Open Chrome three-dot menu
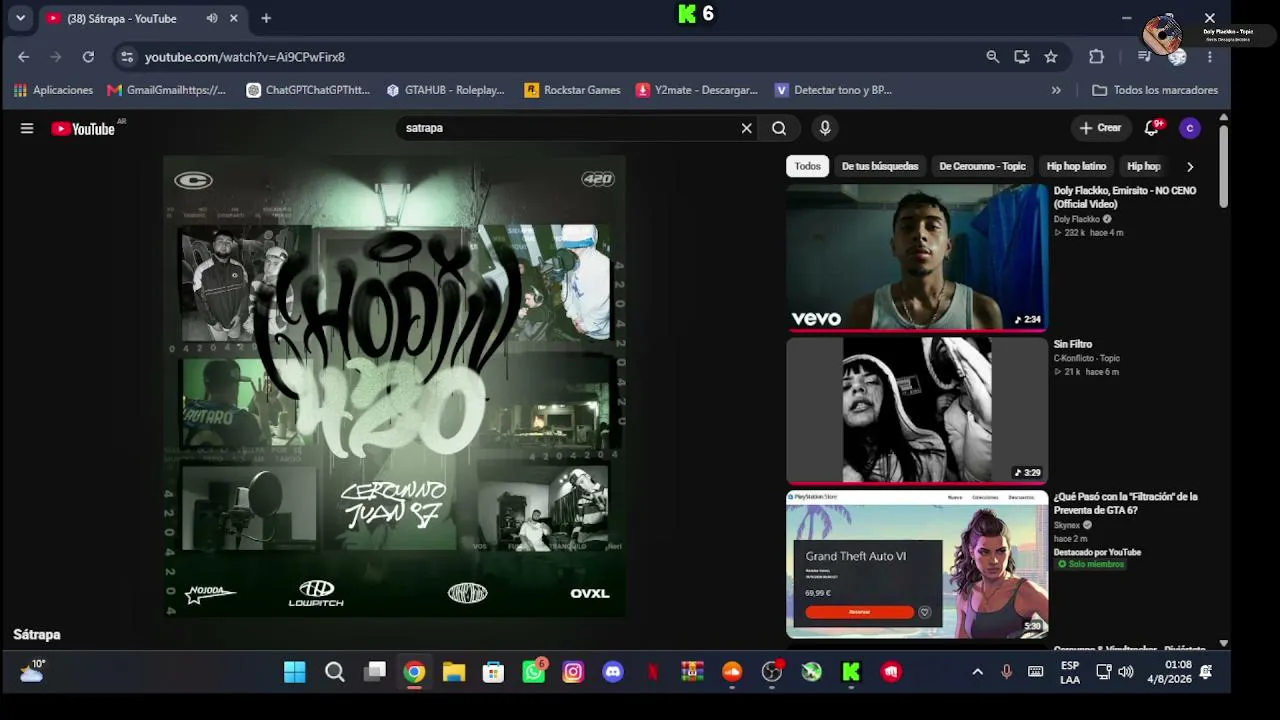 1210,57
